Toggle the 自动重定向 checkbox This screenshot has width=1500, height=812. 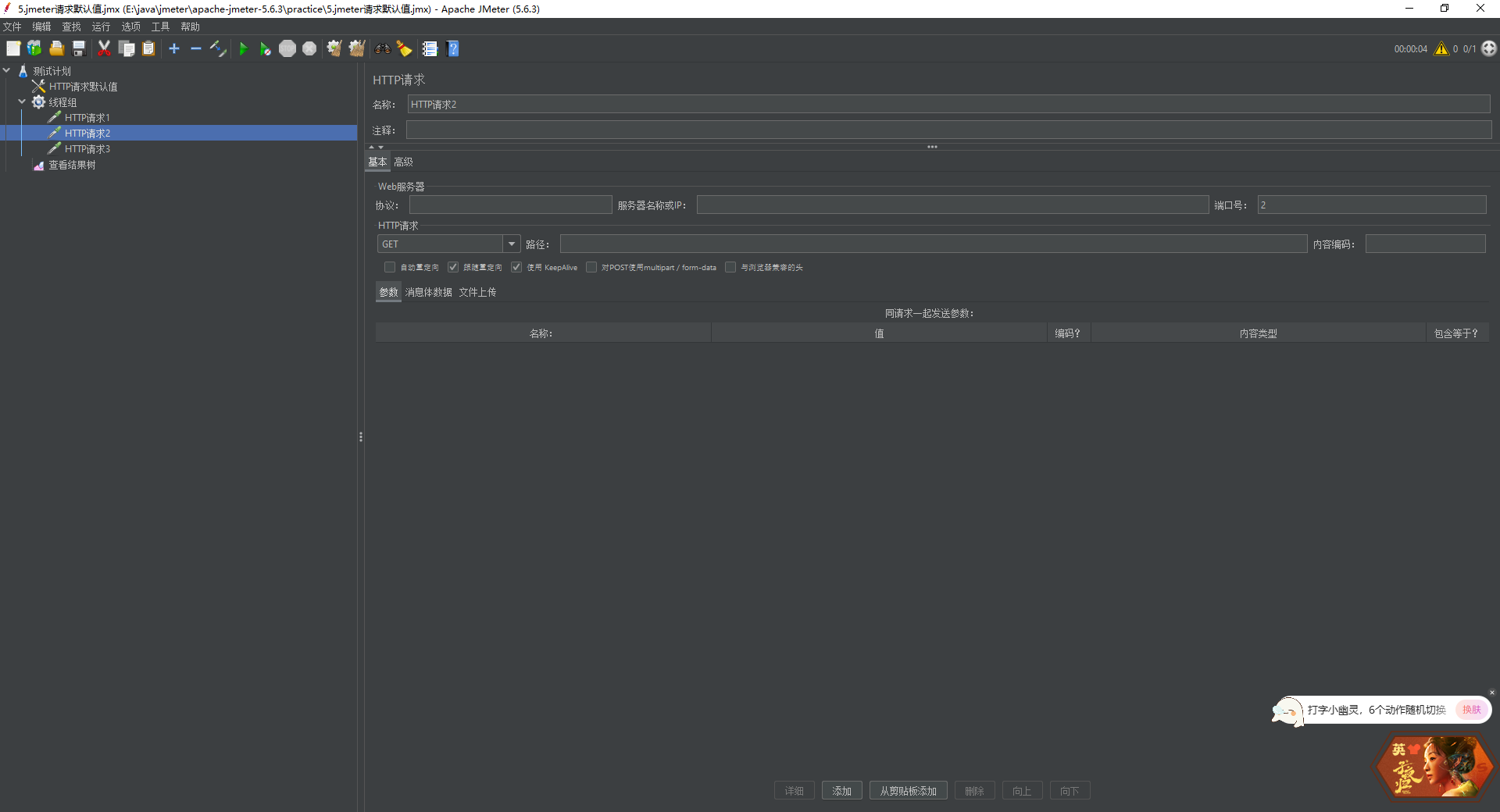click(x=390, y=267)
